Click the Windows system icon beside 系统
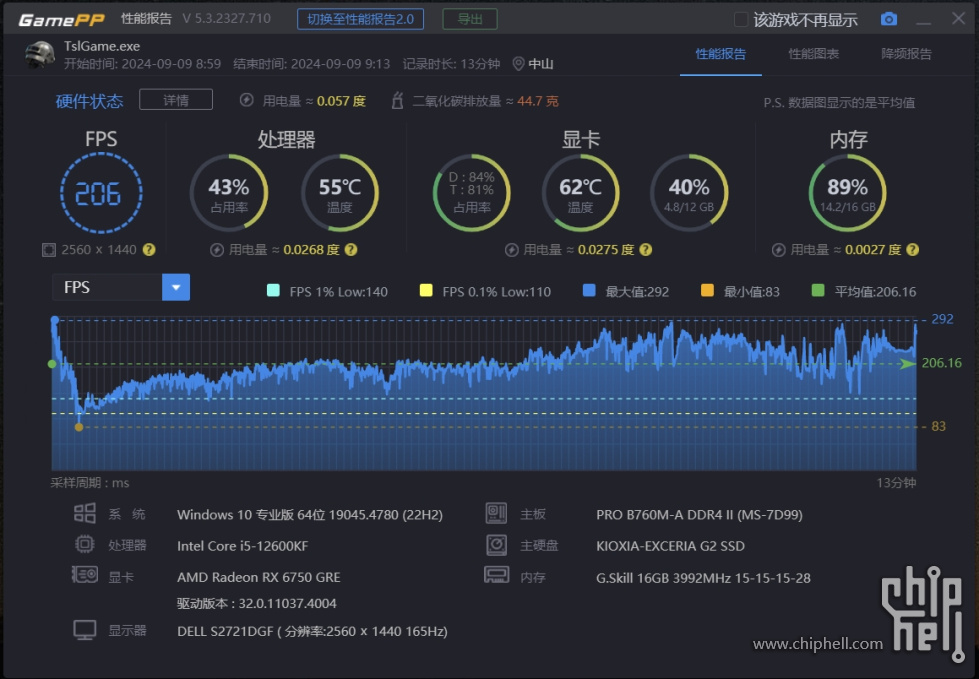The image size is (979, 679). (x=84, y=514)
